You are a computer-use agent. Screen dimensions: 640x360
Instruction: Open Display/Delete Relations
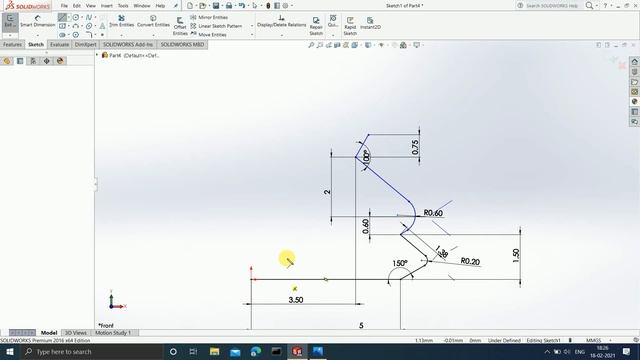point(281,21)
